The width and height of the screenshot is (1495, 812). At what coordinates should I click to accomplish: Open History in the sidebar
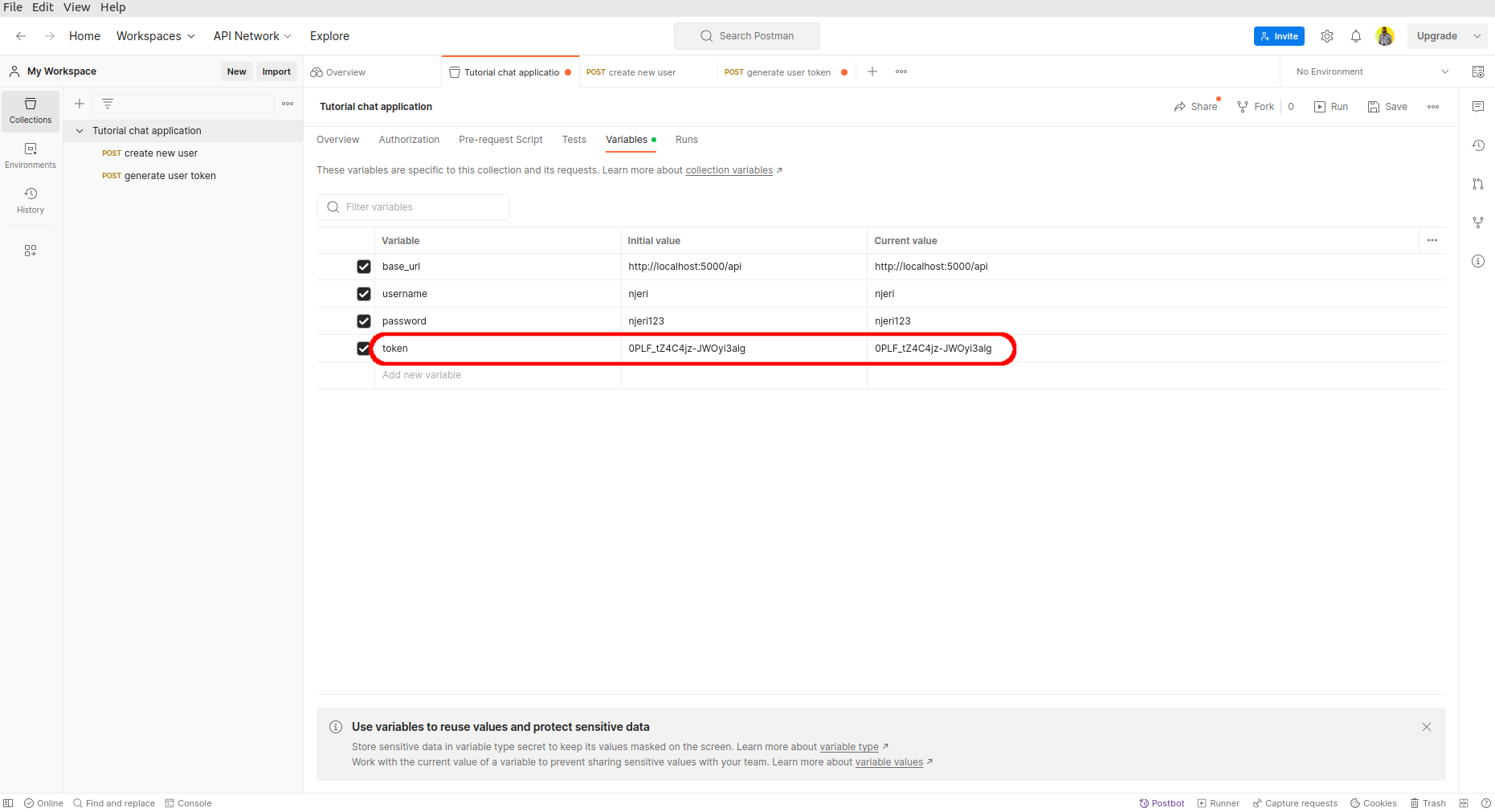(x=31, y=201)
